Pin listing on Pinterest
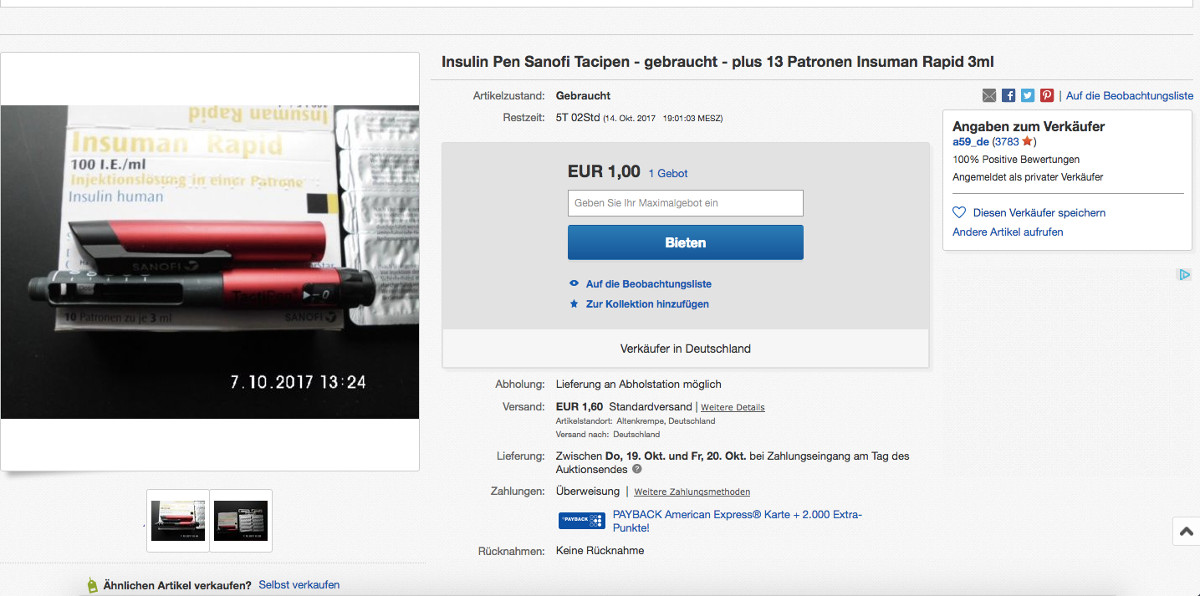Screen dimensions: 1200x596 coord(1047,95)
